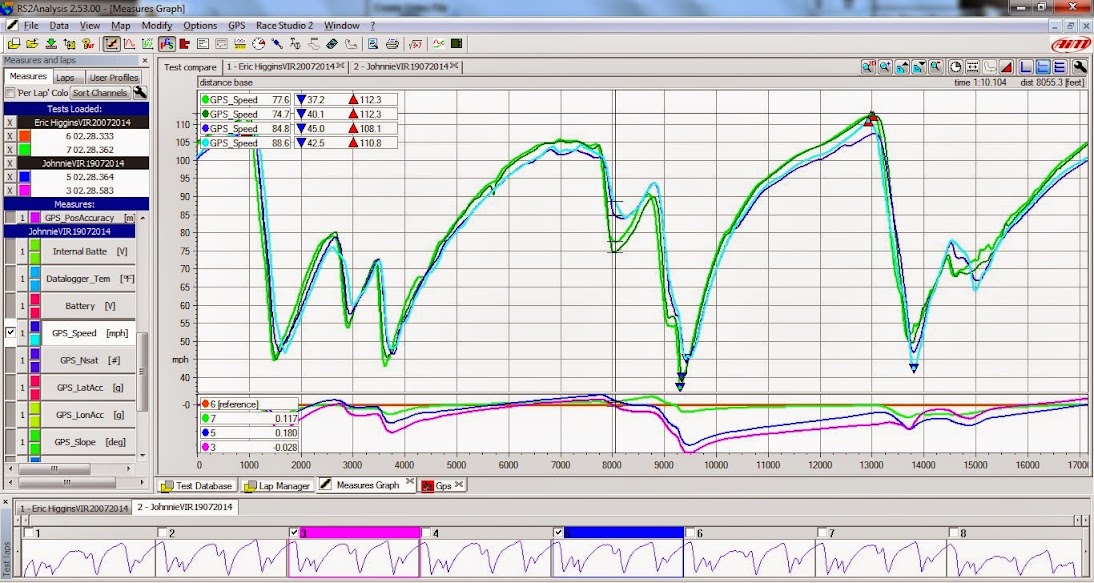1094x583 pixels.
Task: Click green color swatch of lap 7
Action: 24,149
